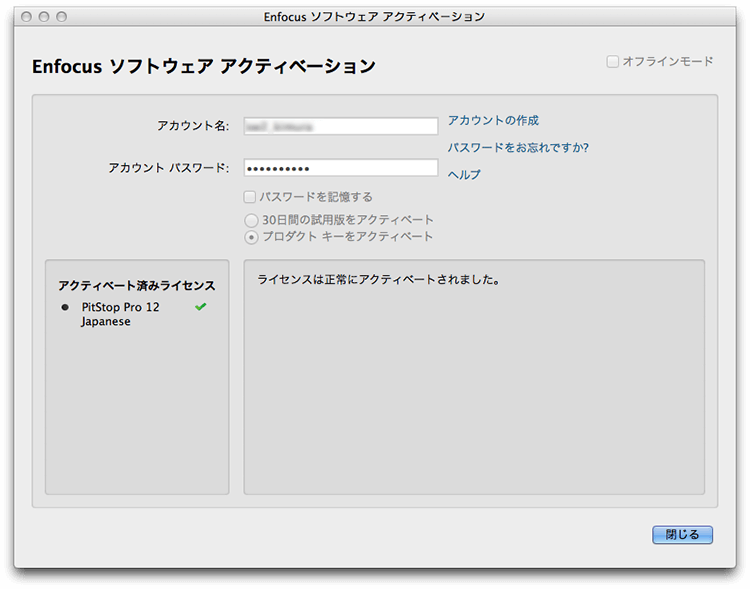Select the 30日間の試用版をアクティベート radio button

pyautogui.click(x=251, y=221)
